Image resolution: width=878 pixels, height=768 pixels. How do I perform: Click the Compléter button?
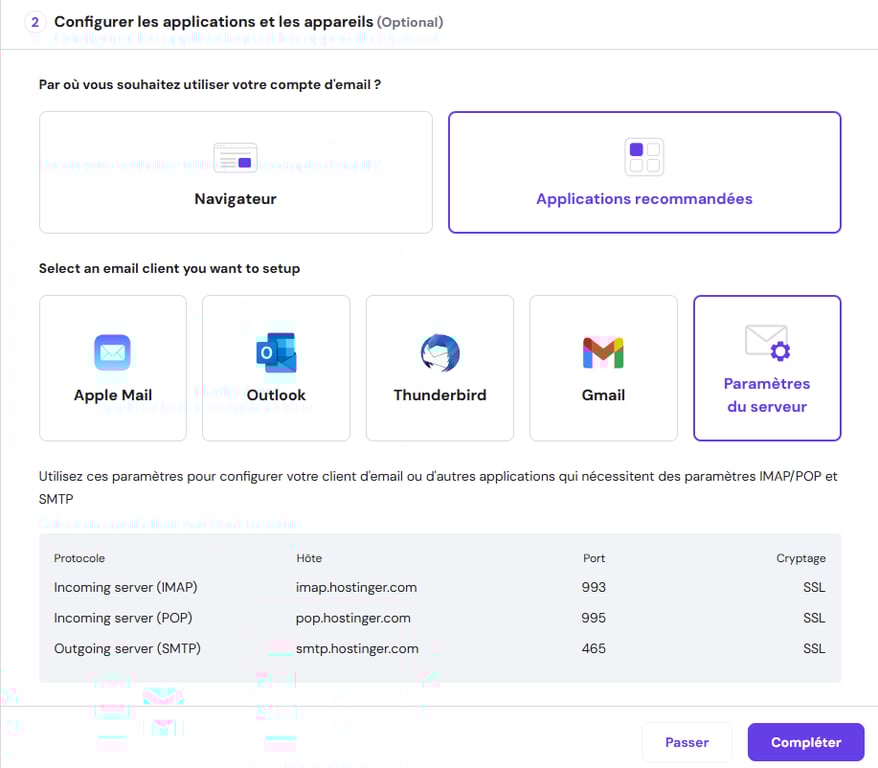coord(805,742)
